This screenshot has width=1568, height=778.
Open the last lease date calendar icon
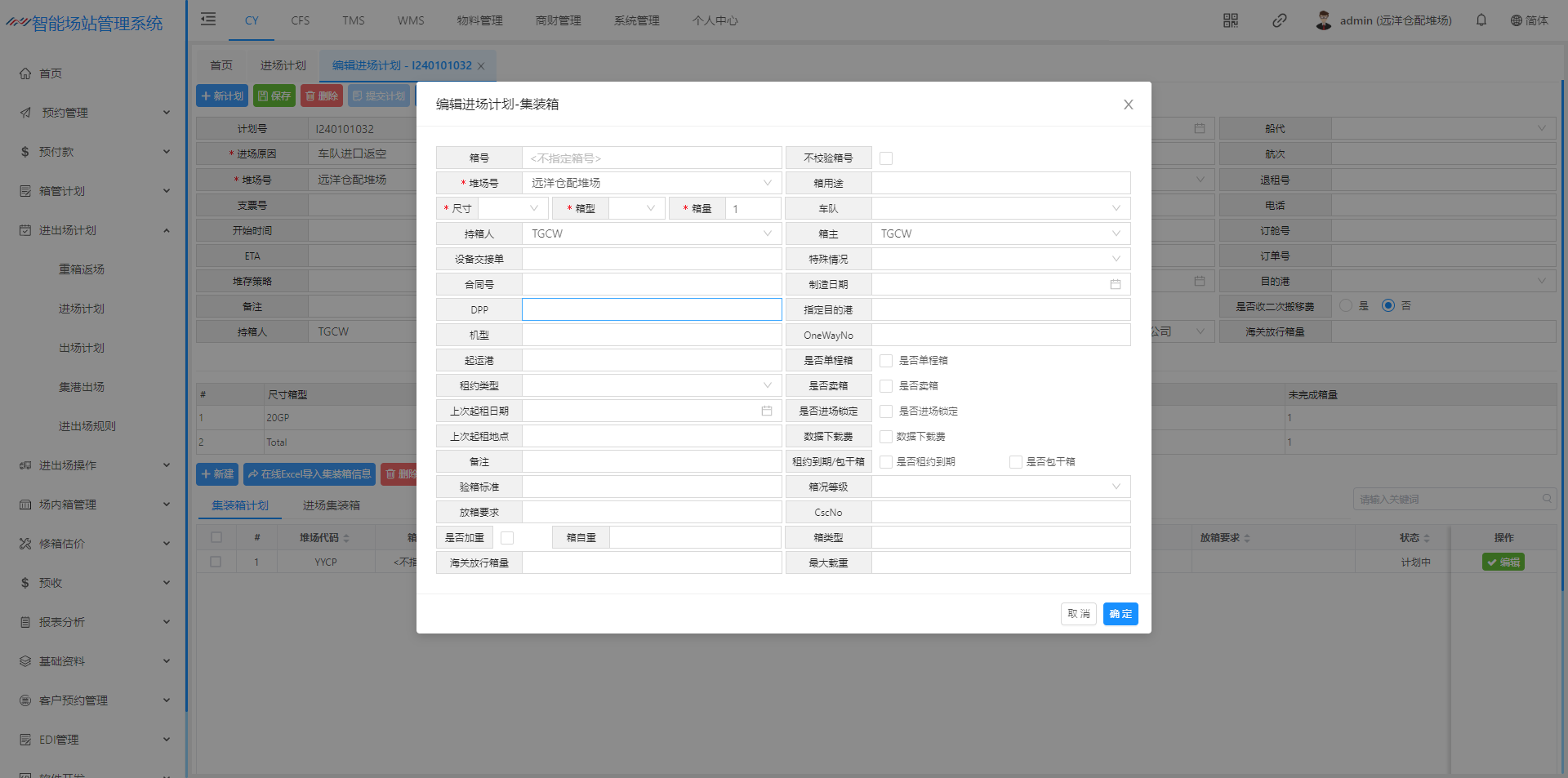766,411
